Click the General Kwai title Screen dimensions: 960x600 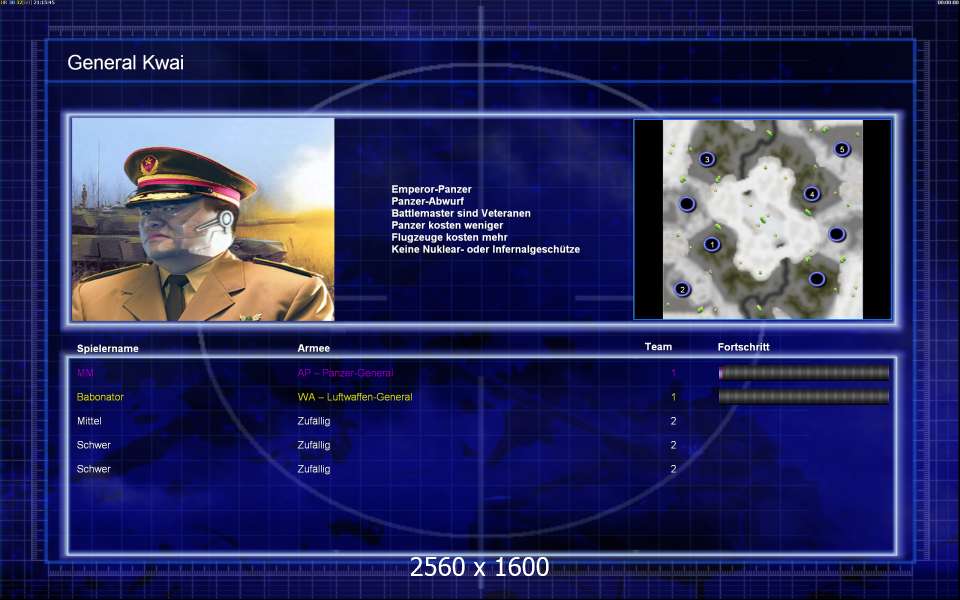click(126, 62)
